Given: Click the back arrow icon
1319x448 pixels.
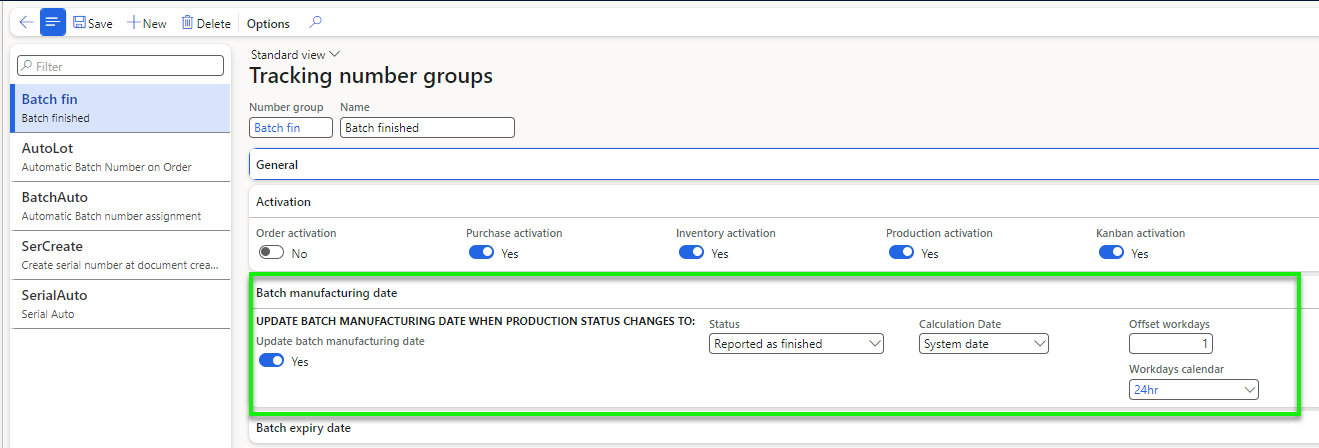Looking at the screenshot, I should (26, 22).
